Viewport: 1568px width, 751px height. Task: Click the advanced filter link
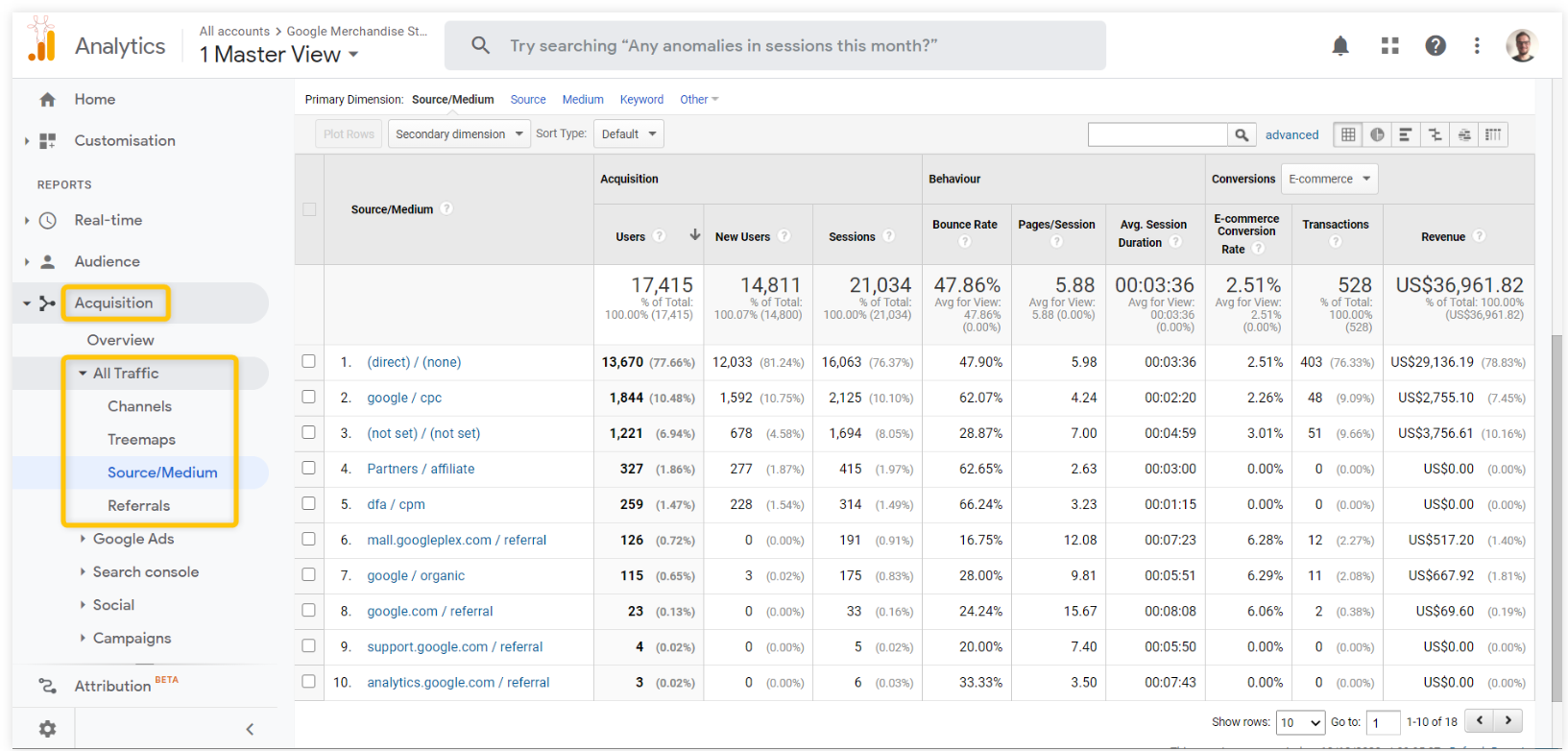click(x=1291, y=135)
